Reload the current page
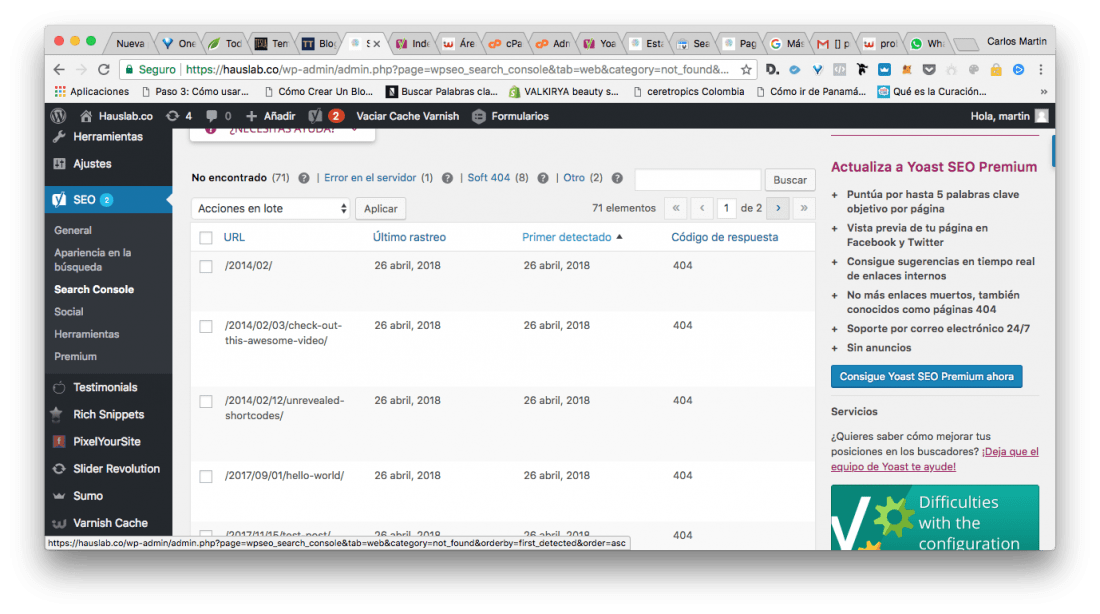1100x614 pixels. [x=104, y=69]
